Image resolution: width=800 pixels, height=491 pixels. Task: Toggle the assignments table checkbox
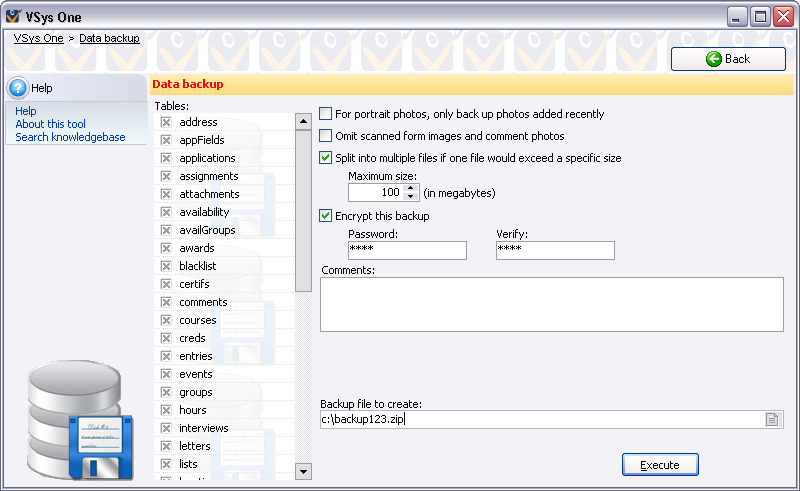tap(166, 176)
